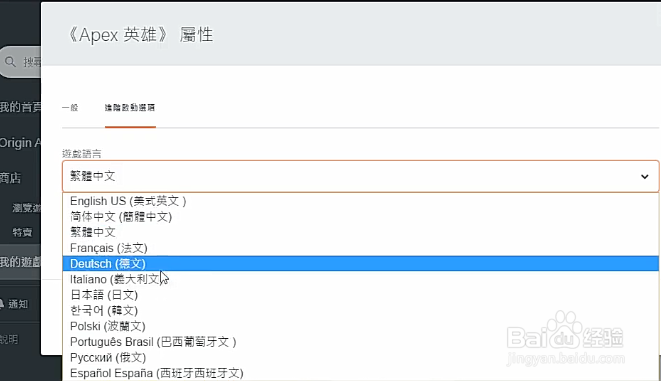
Task: Choose 简体中文 from language list
Action: coord(360,217)
